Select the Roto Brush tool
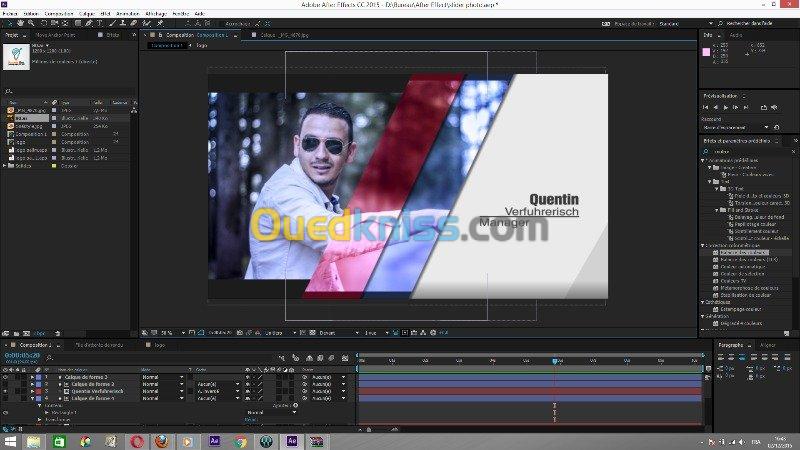Image resolution: width=800 pixels, height=450 pixels. pos(147,23)
